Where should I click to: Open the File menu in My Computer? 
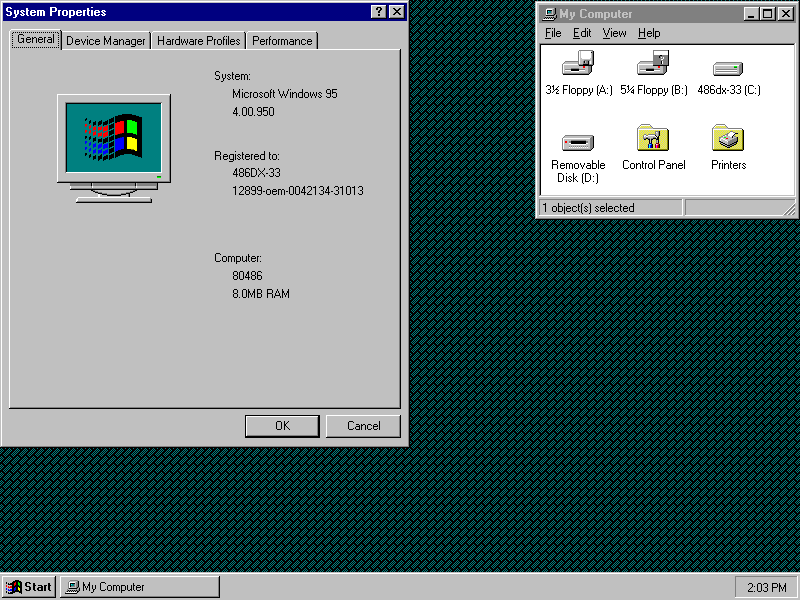(553, 33)
